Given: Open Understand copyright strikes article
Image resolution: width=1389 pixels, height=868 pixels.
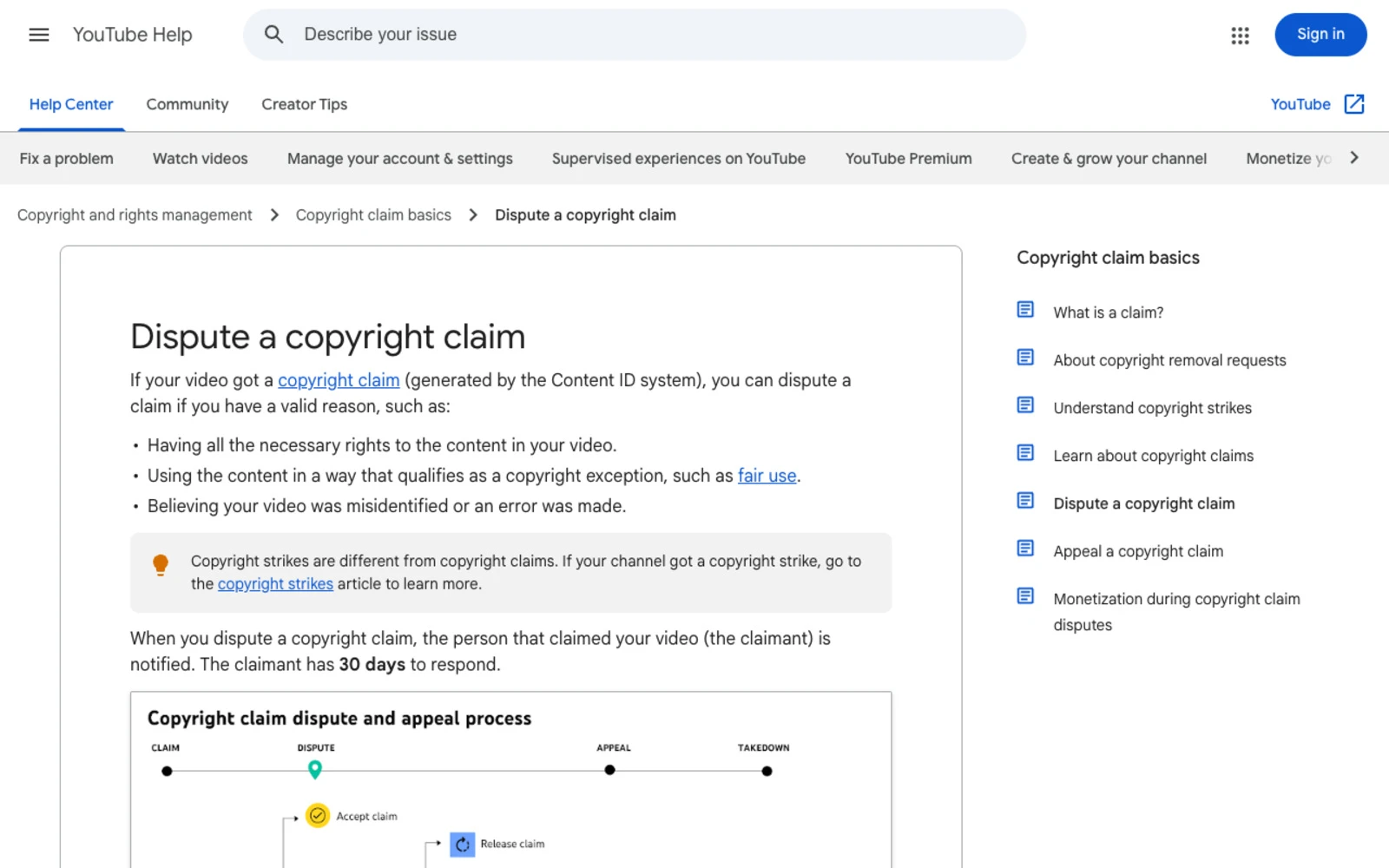Looking at the screenshot, I should (1152, 408).
